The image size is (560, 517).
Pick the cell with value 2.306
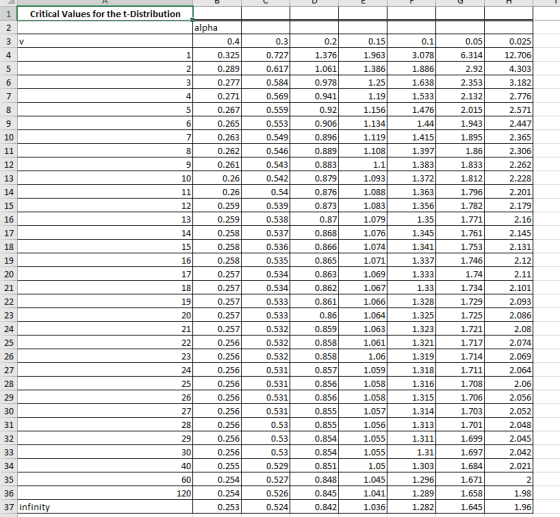pyautogui.click(x=509, y=151)
